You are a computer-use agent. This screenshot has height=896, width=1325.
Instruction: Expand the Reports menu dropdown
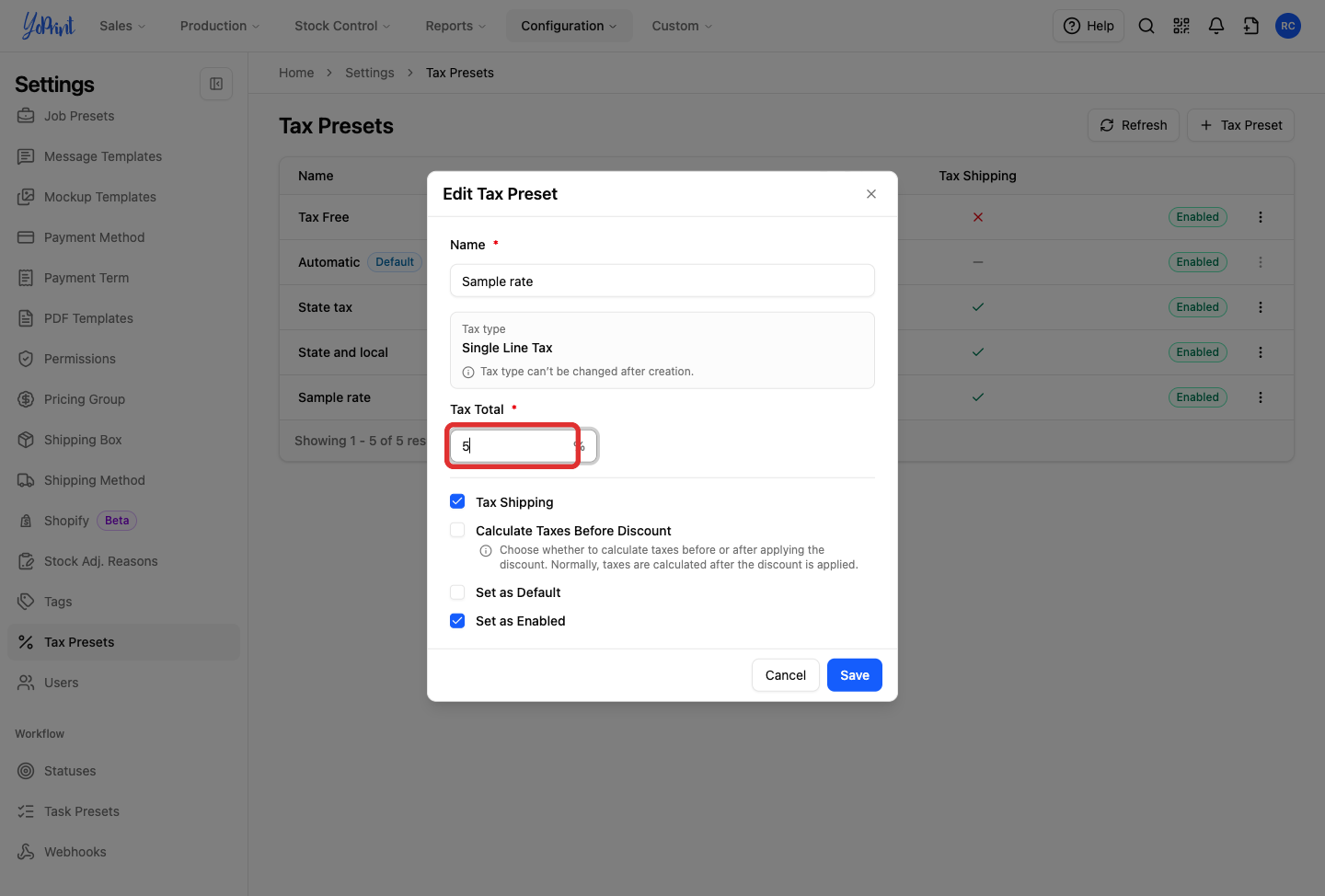coord(455,26)
